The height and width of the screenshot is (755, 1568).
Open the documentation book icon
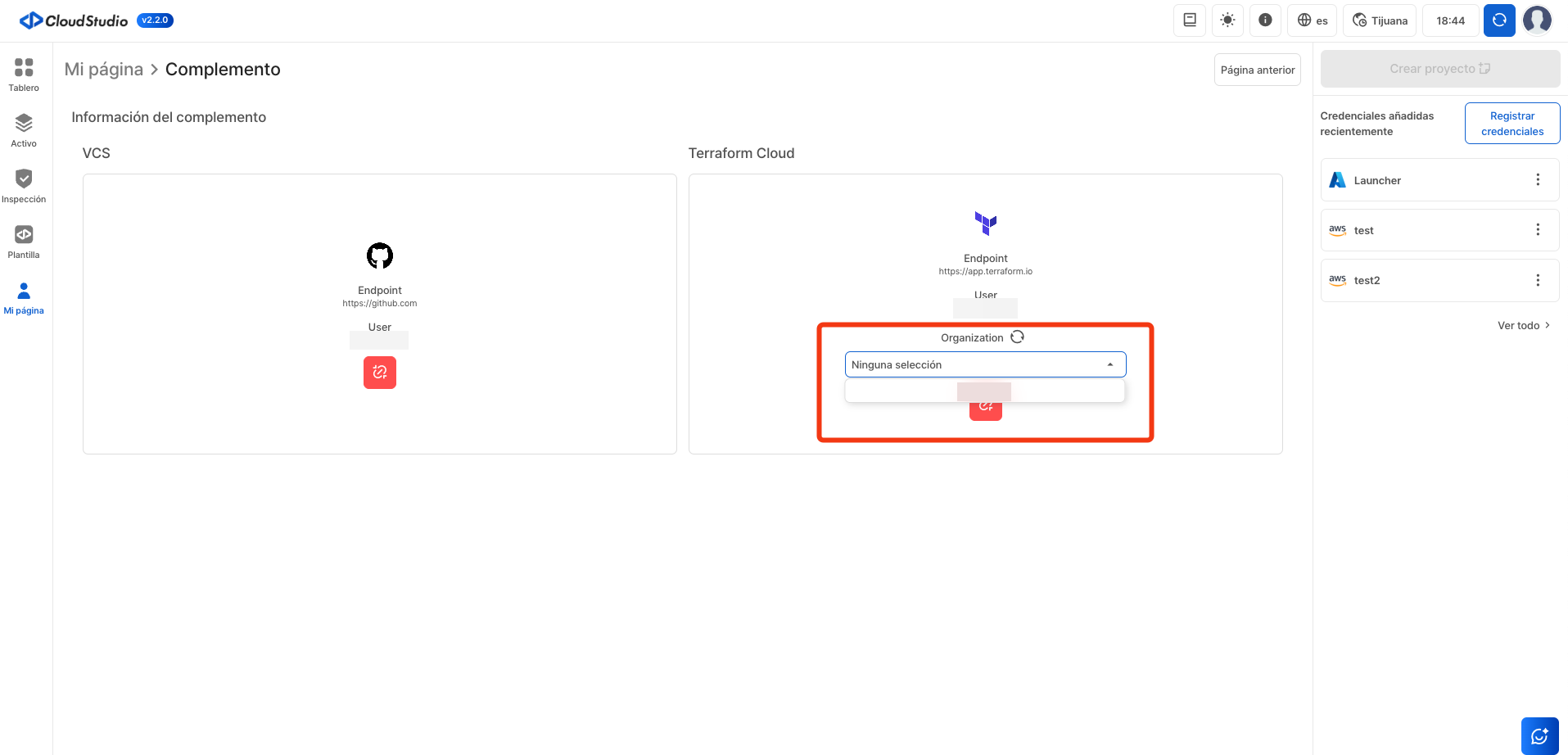tap(1190, 20)
